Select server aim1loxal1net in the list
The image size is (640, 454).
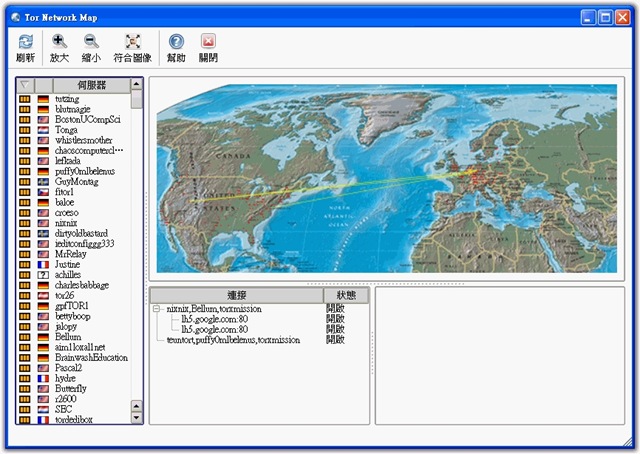pos(80,347)
